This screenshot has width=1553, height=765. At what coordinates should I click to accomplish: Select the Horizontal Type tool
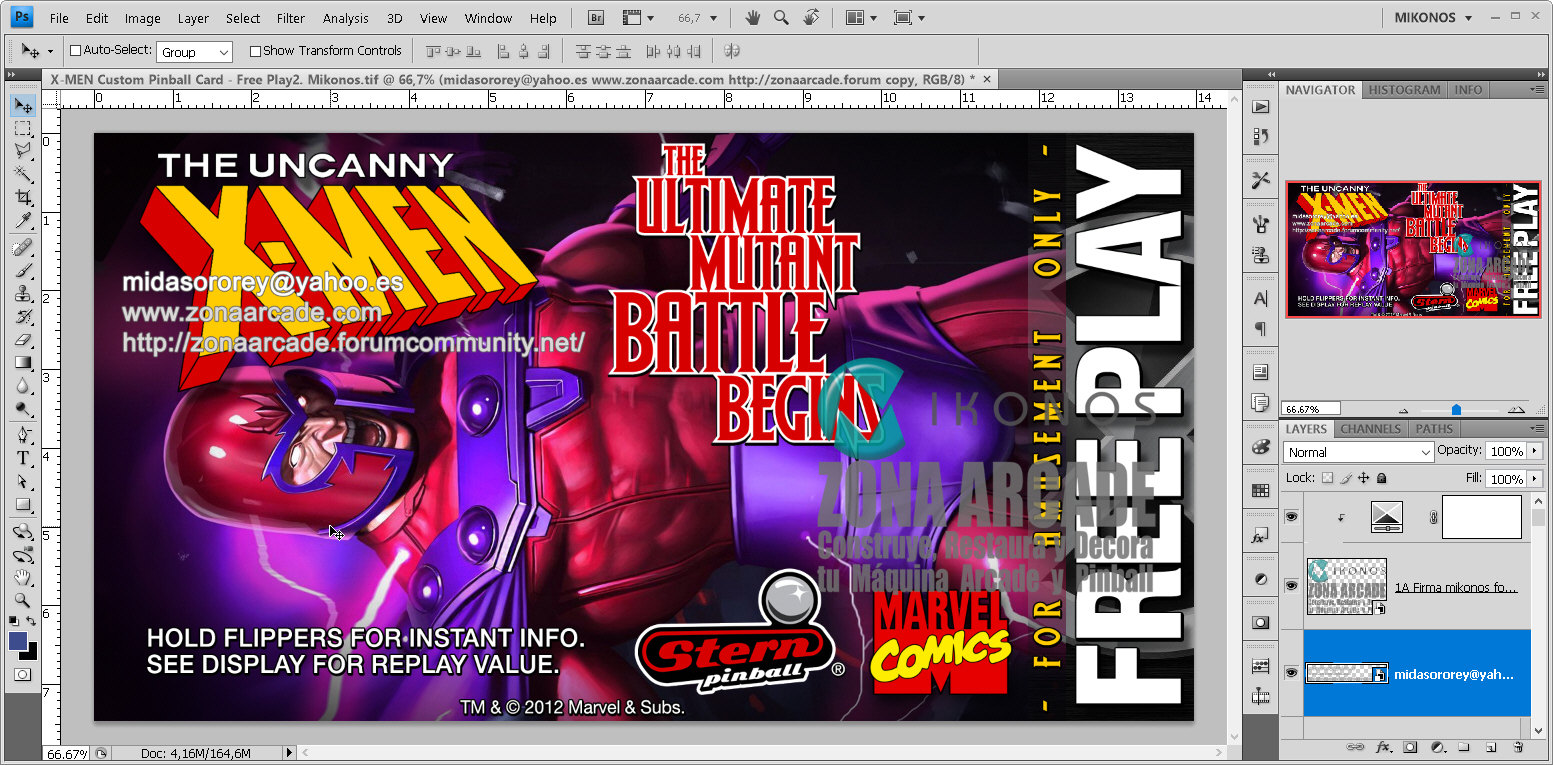[23, 458]
